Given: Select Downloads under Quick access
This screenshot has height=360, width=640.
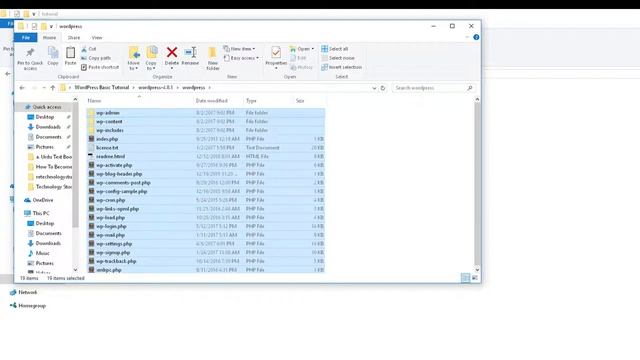Looking at the screenshot, I should coord(48,127).
